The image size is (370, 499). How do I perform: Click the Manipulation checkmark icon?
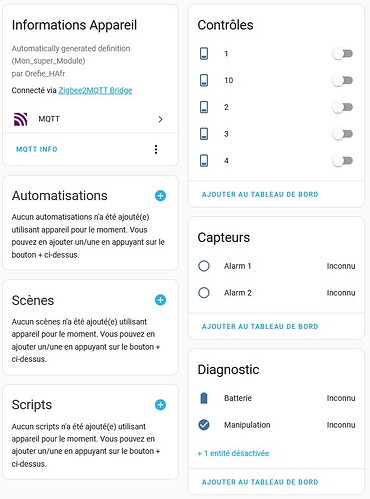pyautogui.click(x=204, y=425)
